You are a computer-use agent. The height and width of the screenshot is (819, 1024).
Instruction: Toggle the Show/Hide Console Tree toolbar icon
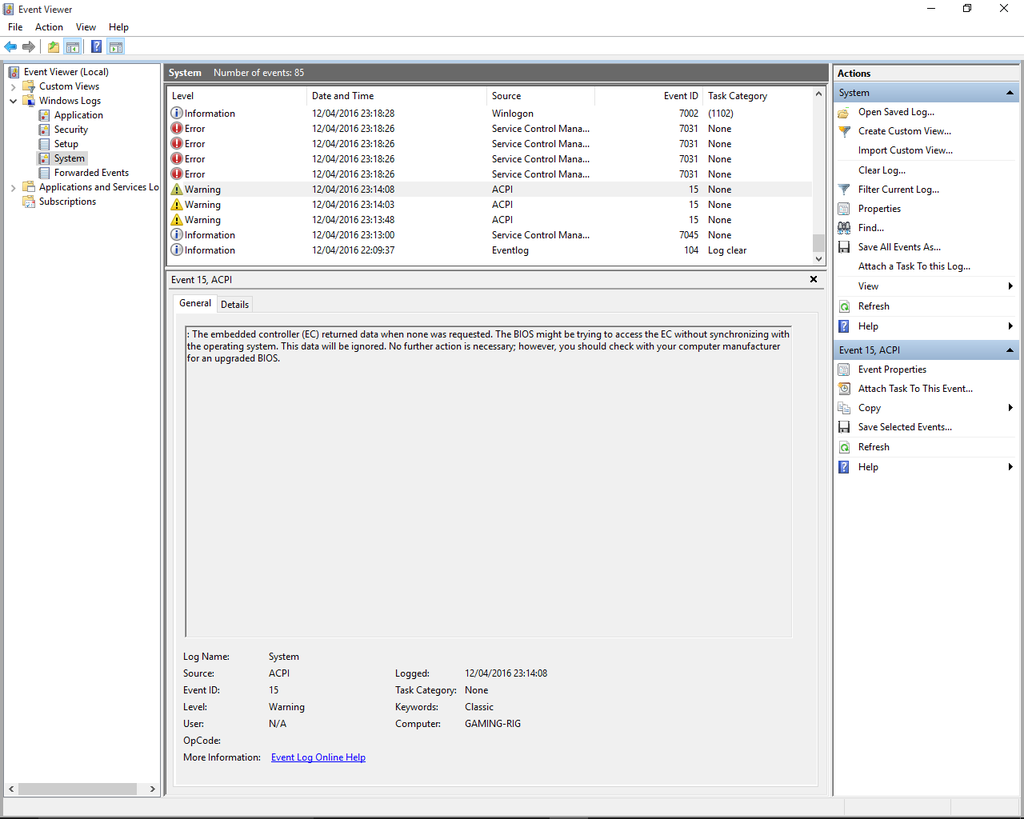tap(72, 47)
